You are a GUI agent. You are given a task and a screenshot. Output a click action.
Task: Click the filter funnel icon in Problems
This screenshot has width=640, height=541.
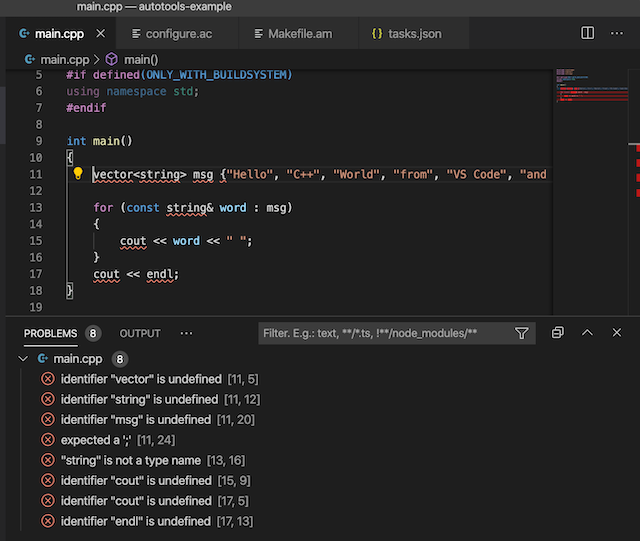click(x=521, y=333)
